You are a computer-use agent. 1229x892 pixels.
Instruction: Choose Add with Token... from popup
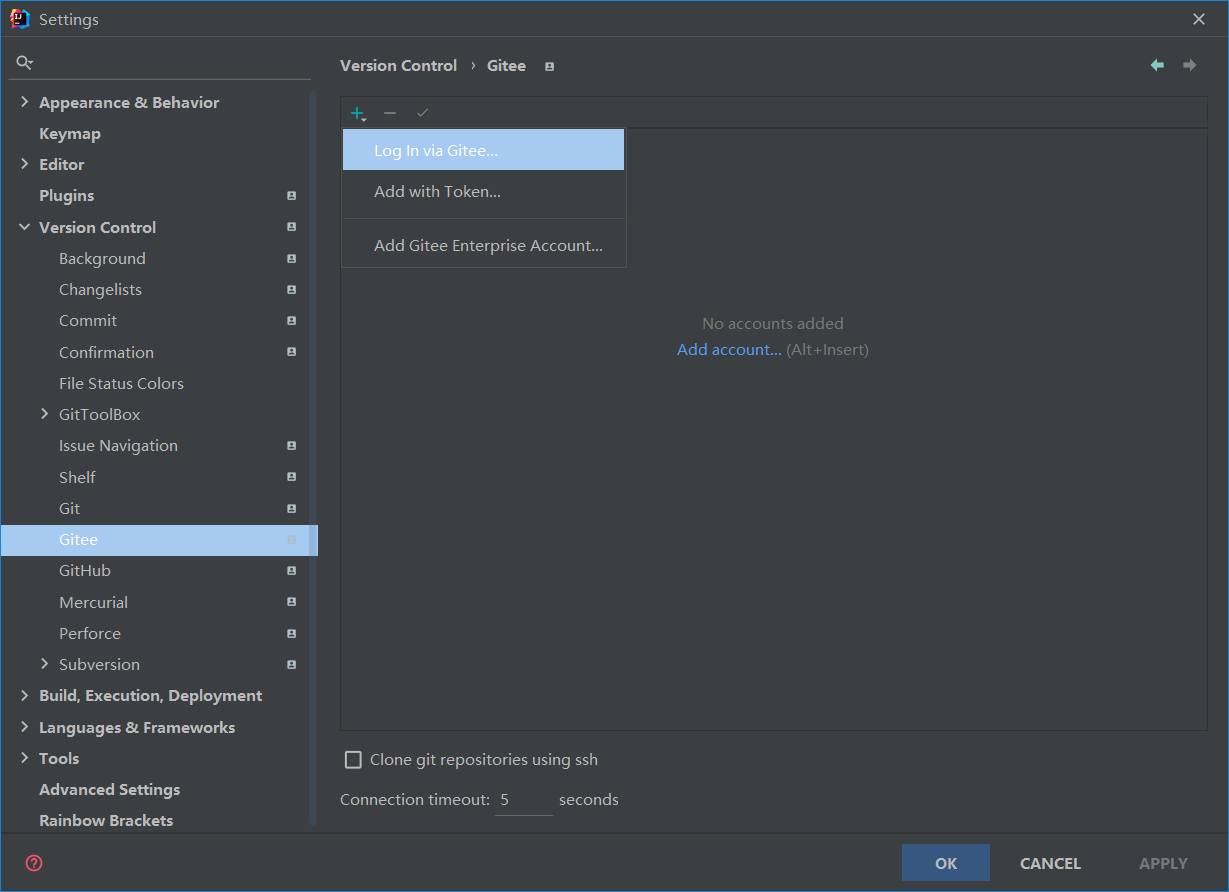pos(483,192)
